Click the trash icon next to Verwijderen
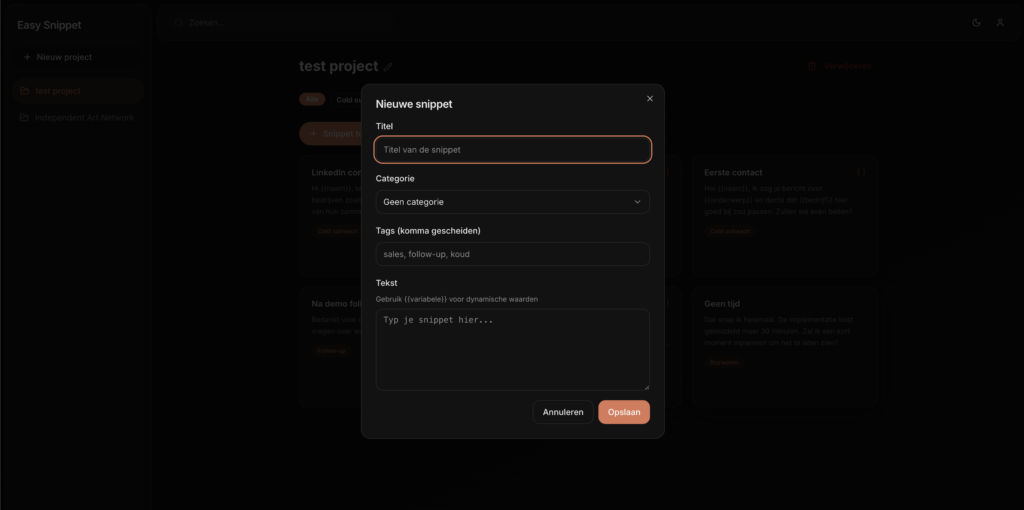Image resolution: width=1024 pixels, height=510 pixels. [812, 67]
